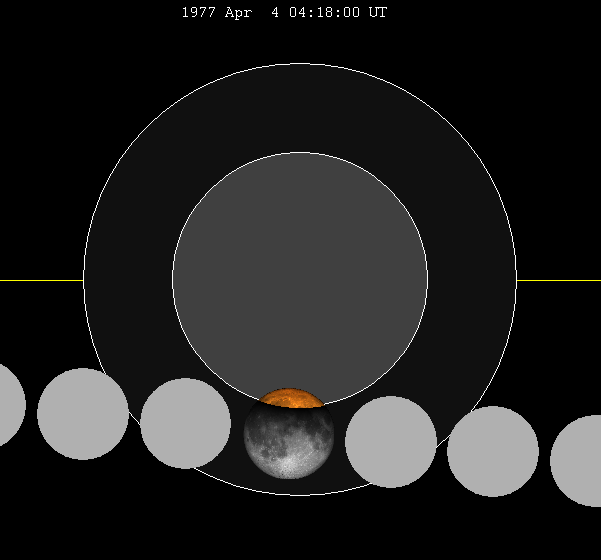601x560 pixels.
Task: Select the second gray Moon disc from left
Action: 83,414
